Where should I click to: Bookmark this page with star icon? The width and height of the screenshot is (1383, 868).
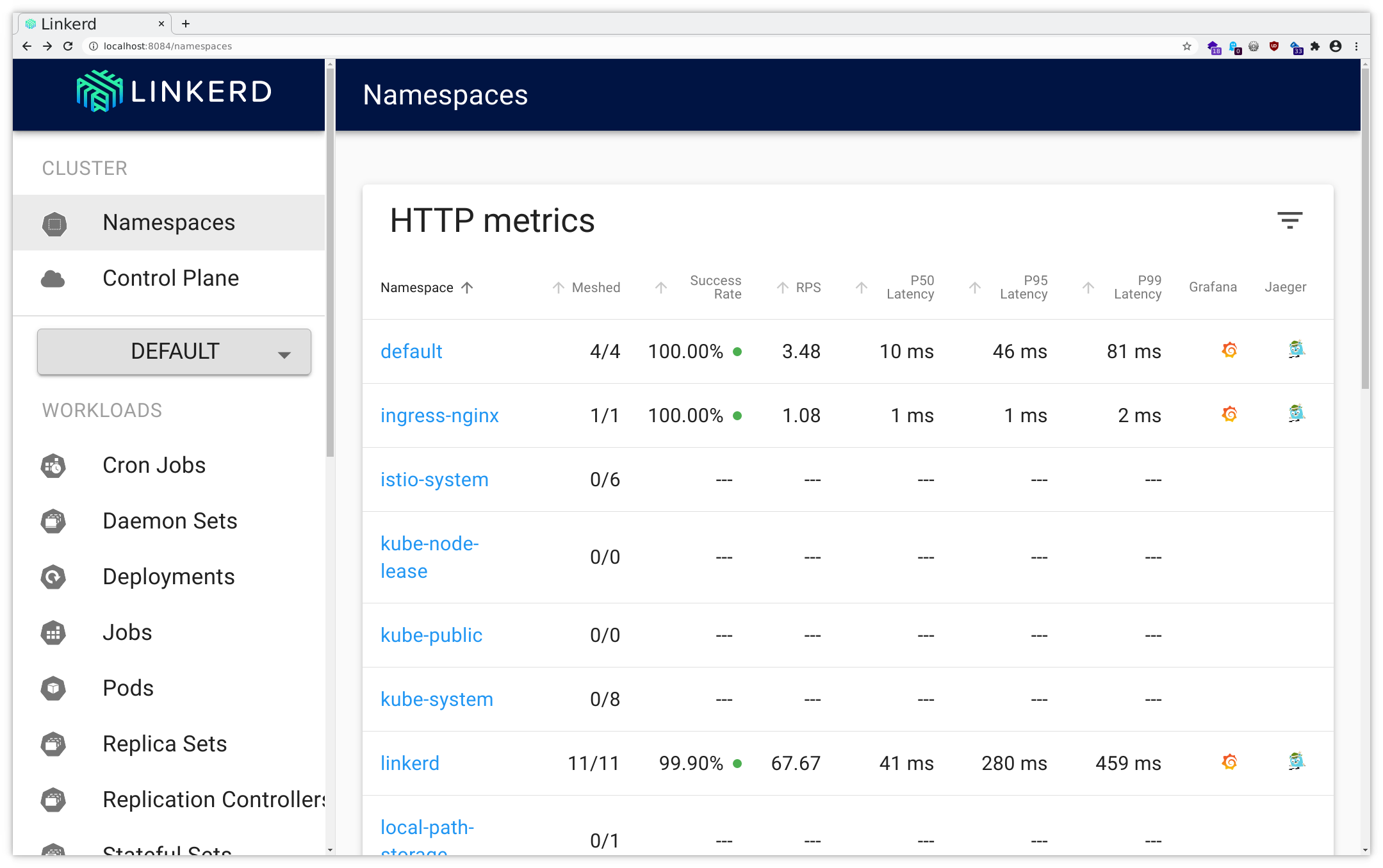tap(1186, 46)
